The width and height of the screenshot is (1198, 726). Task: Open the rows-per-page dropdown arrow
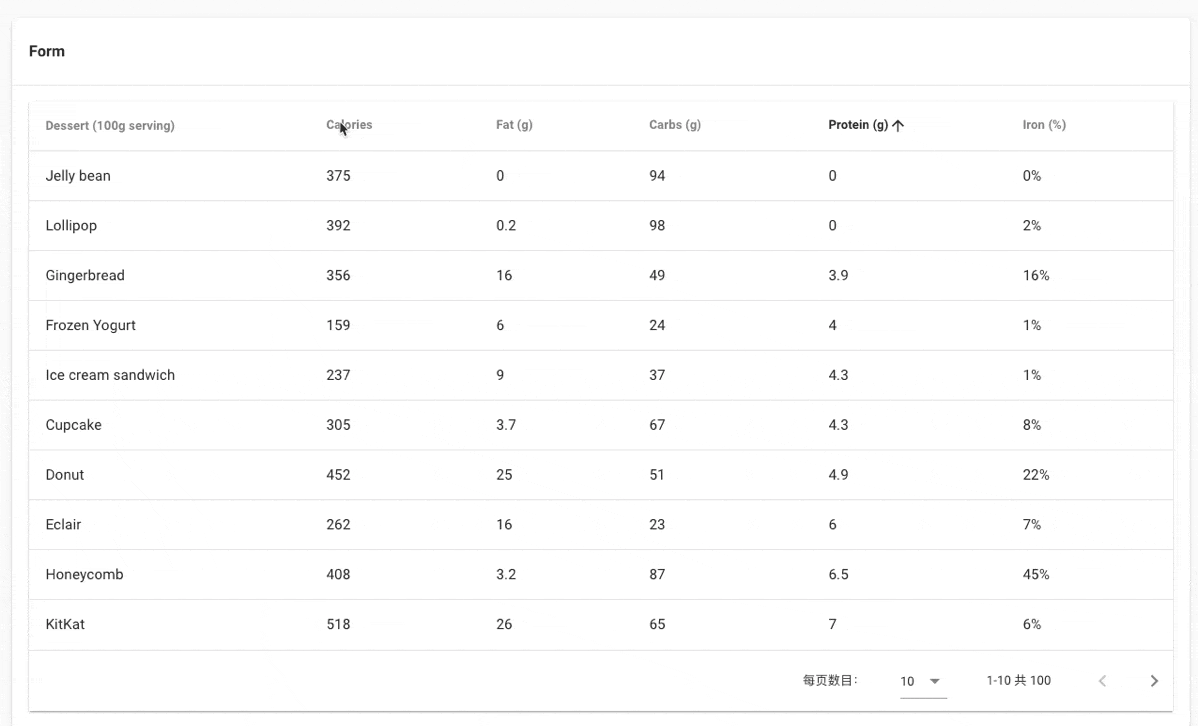pyautogui.click(x=934, y=681)
